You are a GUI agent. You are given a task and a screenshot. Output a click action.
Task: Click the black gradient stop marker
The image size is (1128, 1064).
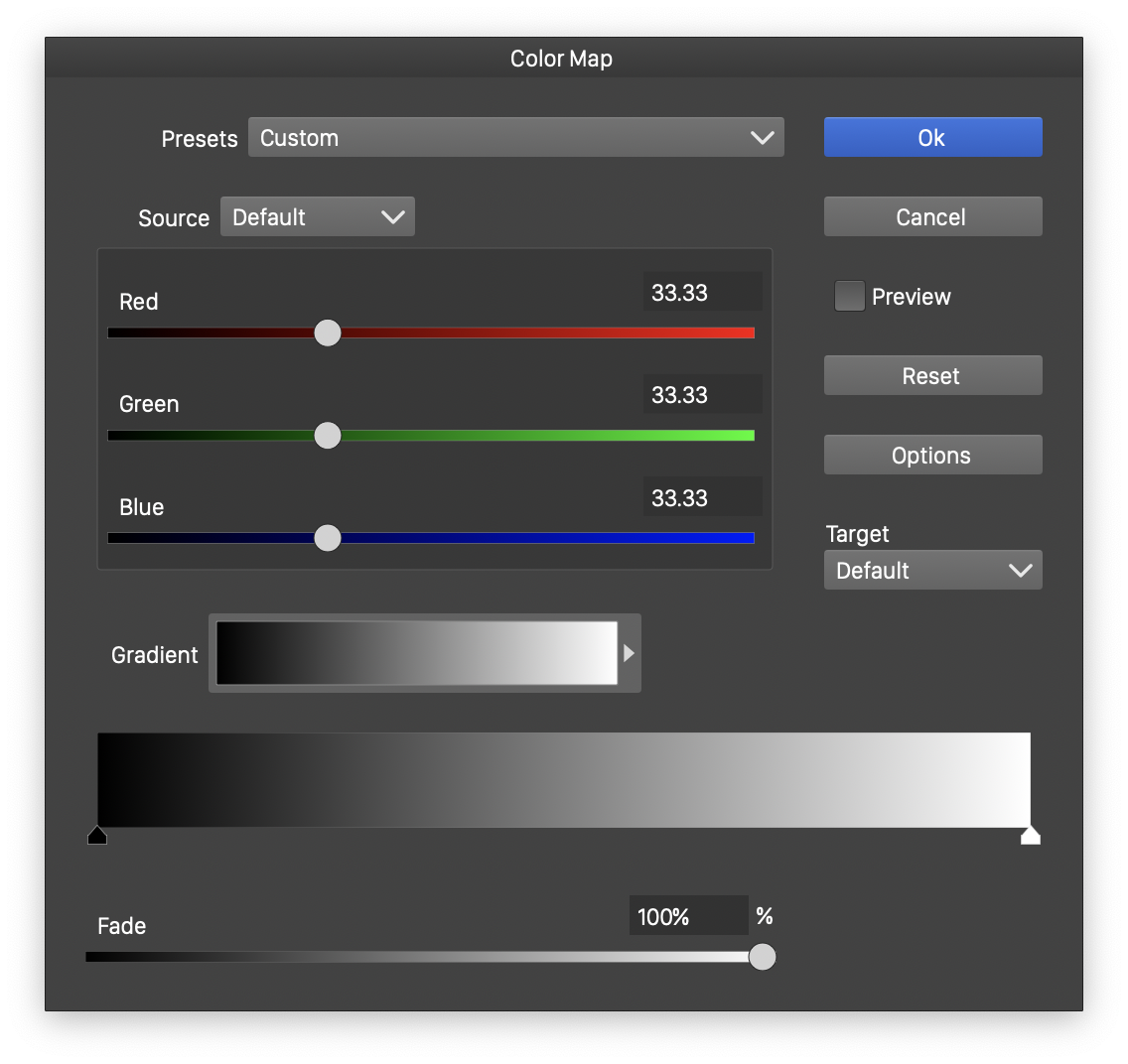pyautogui.click(x=97, y=835)
